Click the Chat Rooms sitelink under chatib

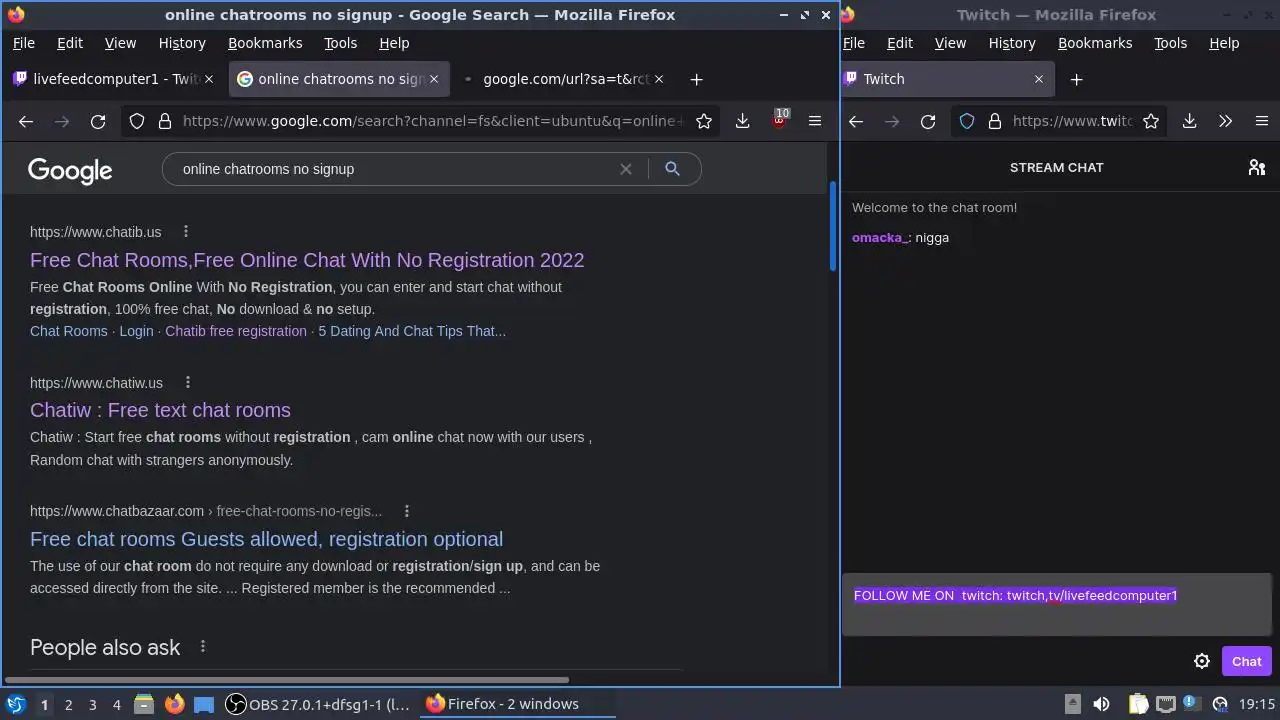[x=68, y=331]
